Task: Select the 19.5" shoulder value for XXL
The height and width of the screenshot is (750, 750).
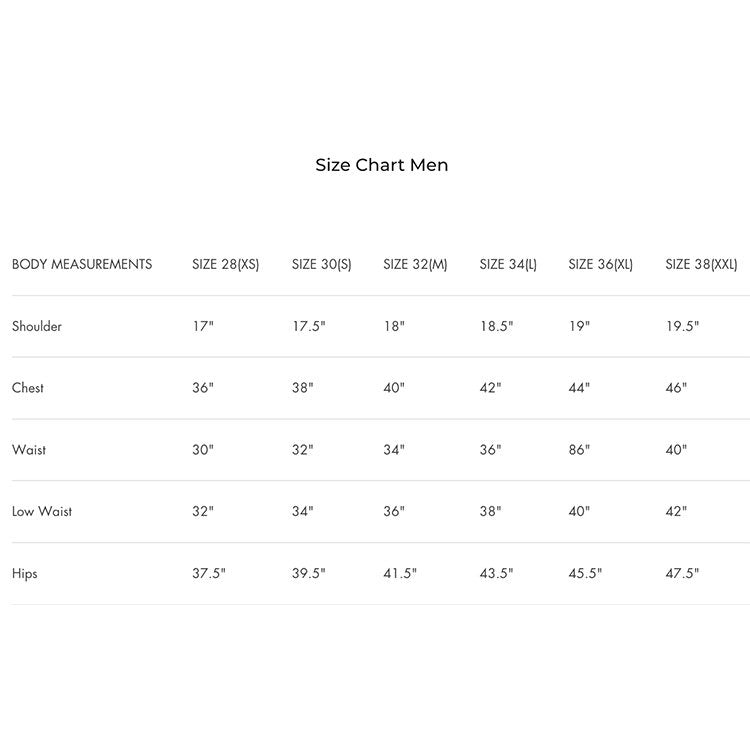Action: pyautogui.click(x=682, y=326)
